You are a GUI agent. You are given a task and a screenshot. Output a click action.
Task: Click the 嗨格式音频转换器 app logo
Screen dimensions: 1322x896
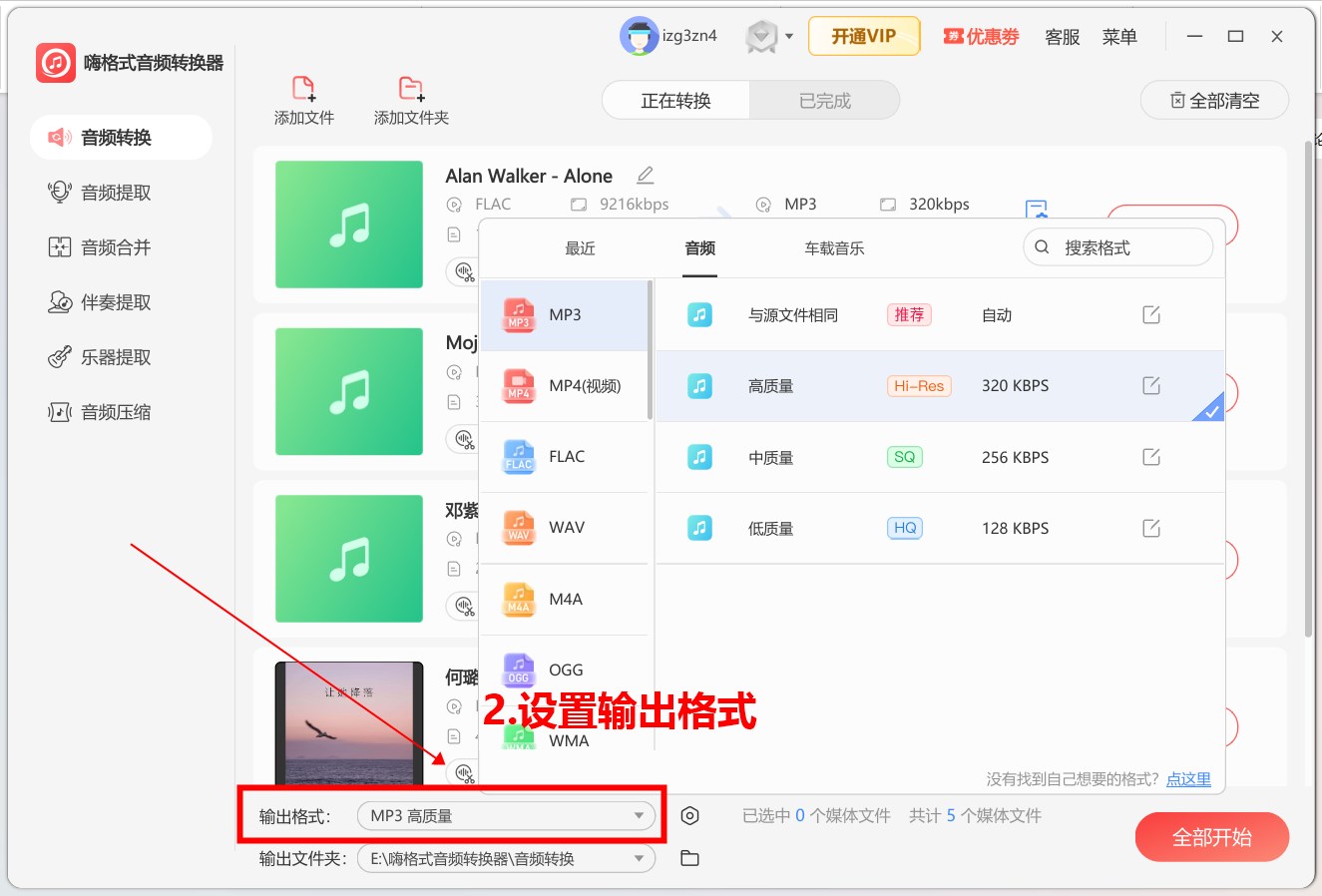(x=56, y=63)
